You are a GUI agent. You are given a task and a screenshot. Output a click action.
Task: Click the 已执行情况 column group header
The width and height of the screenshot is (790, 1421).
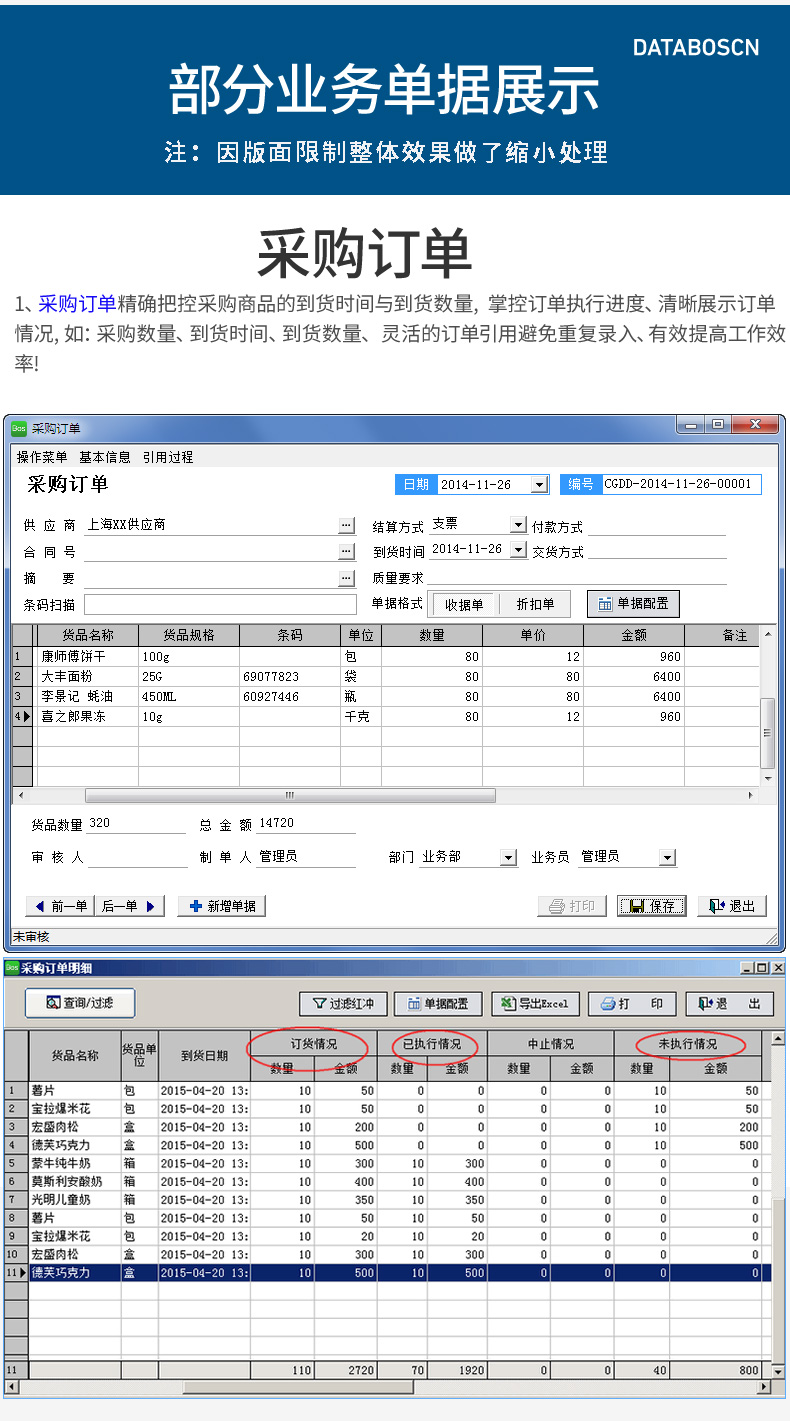(432, 1044)
